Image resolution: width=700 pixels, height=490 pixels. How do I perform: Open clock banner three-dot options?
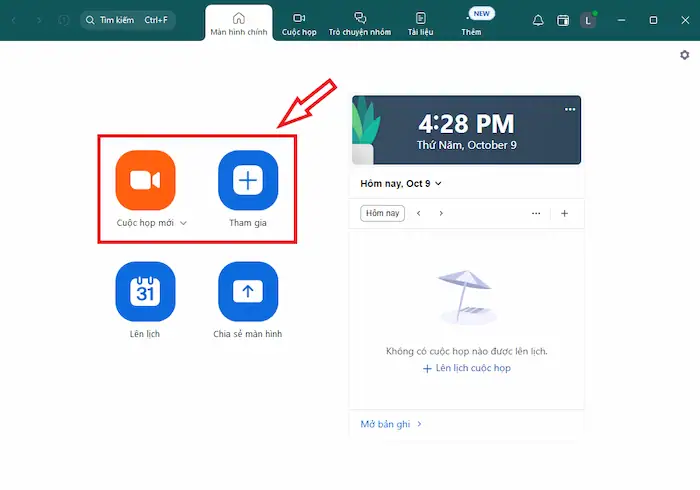point(570,109)
